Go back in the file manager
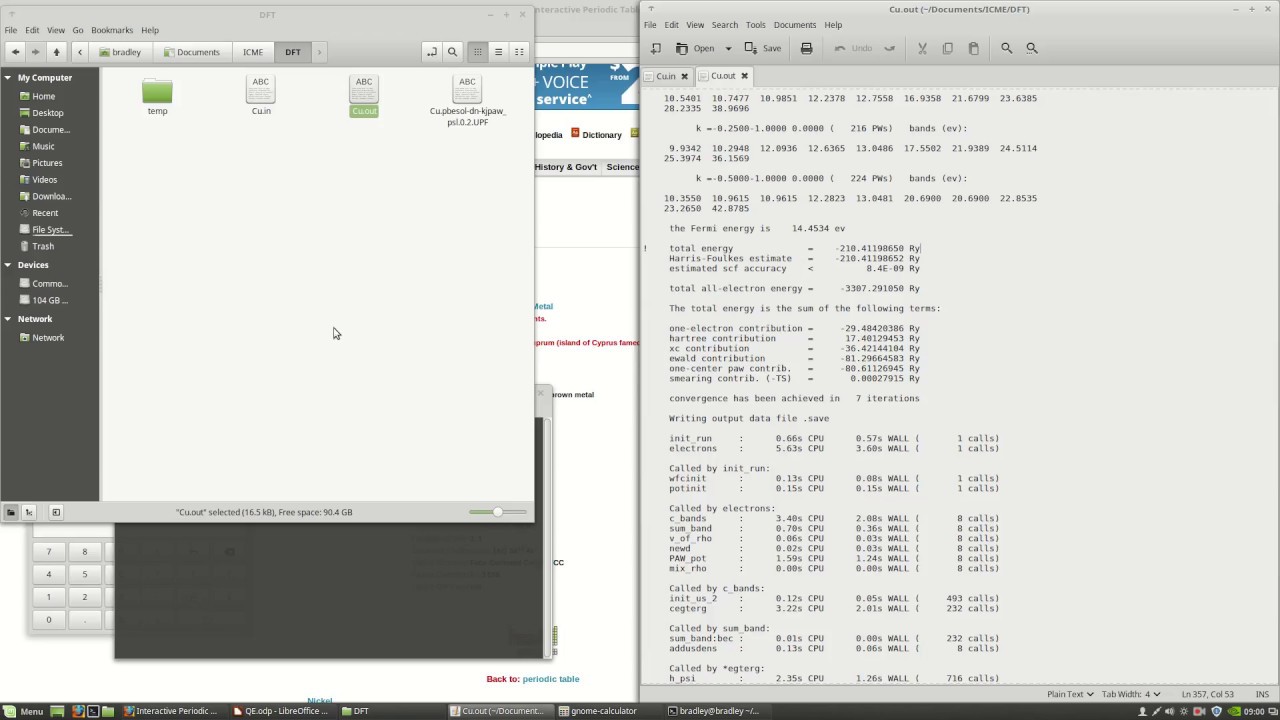The image size is (1280, 720). point(15,52)
